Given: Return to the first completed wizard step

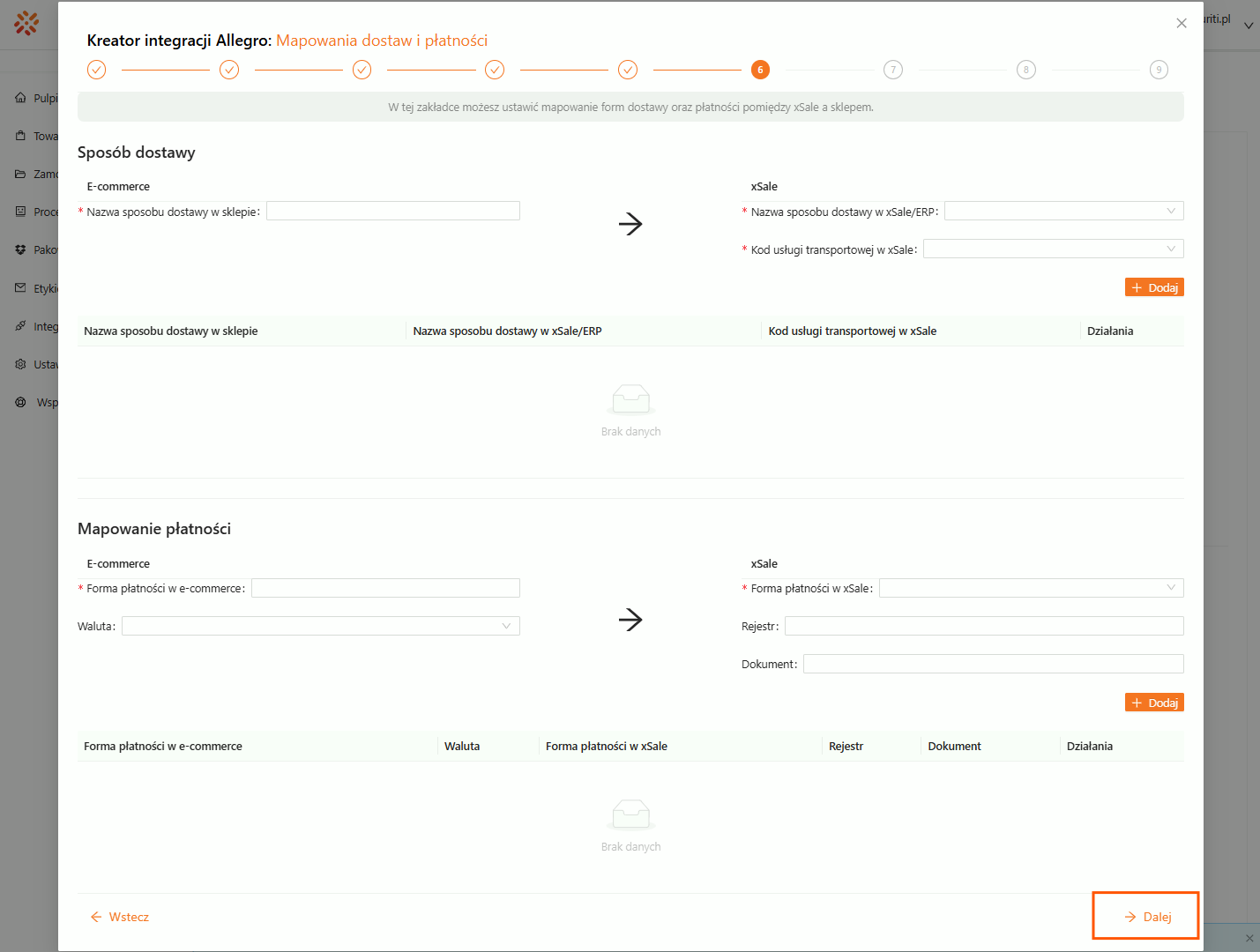Looking at the screenshot, I should [x=97, y=70].
